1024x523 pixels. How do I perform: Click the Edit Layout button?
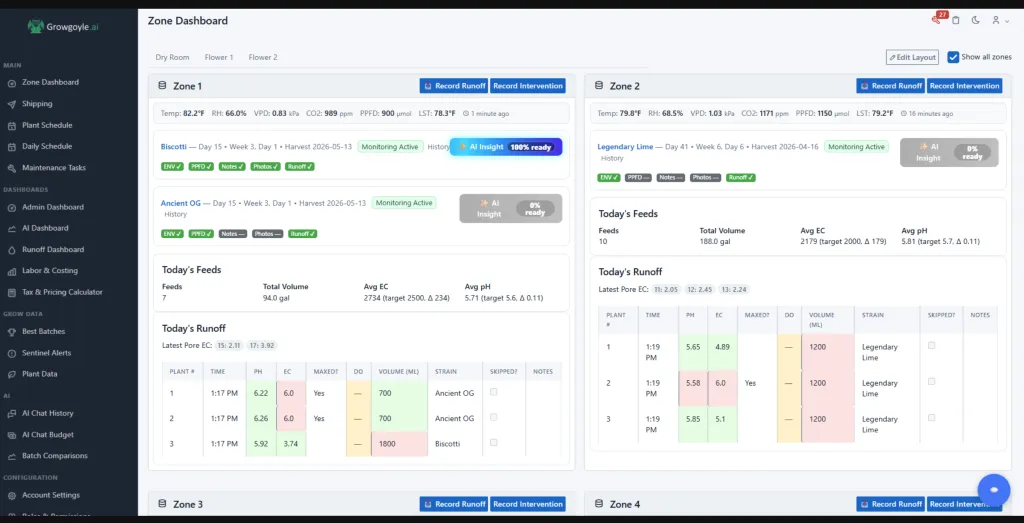pos(912,57)
